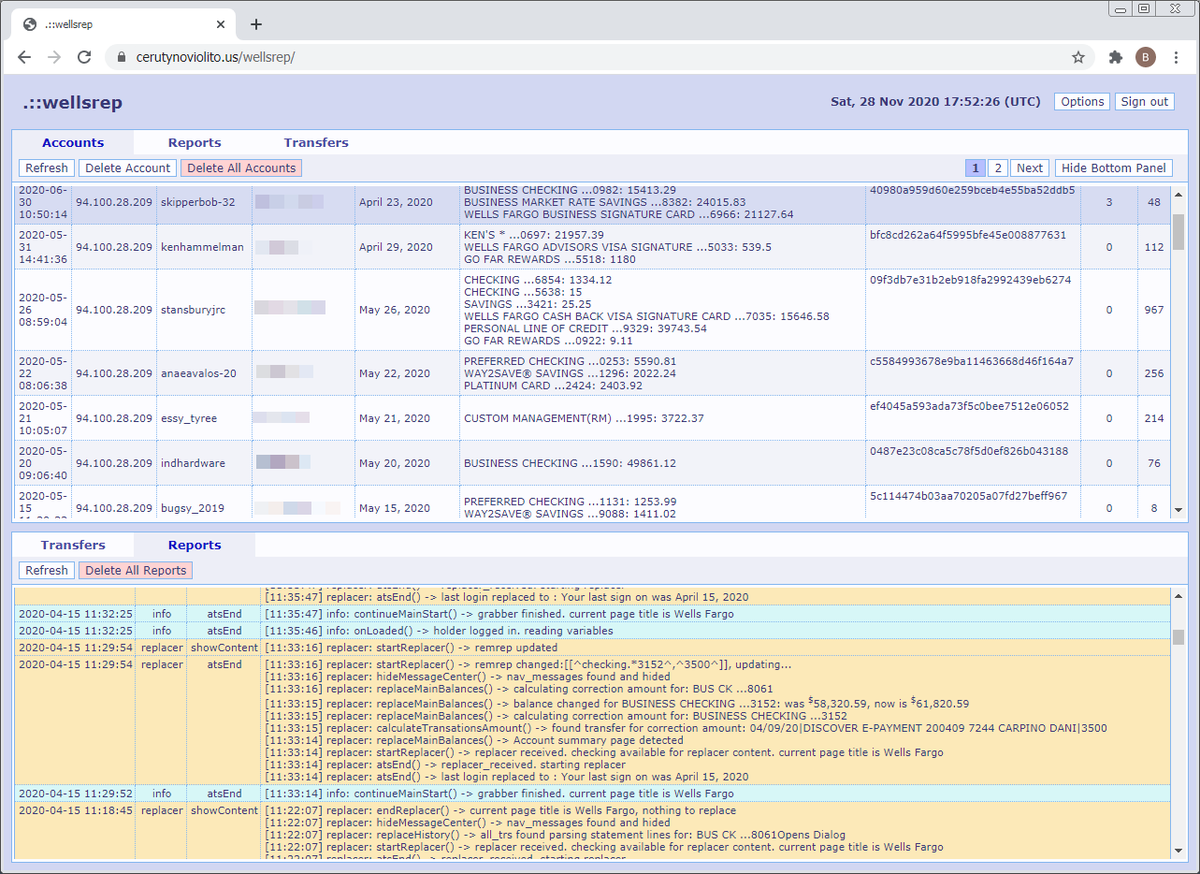Switch to the Transfers tab
Screen dimensions: 1200x874
tap(316, 142)
